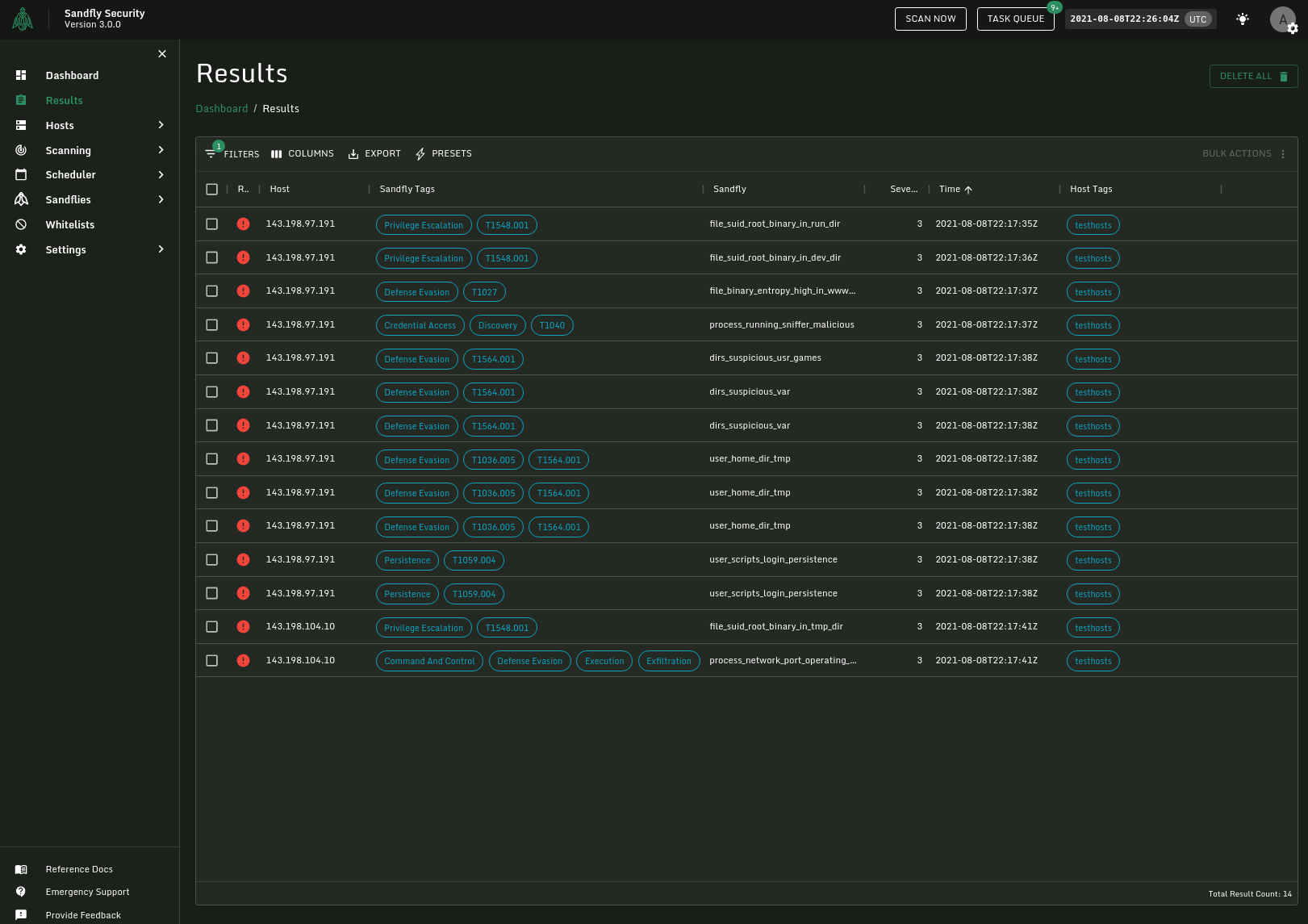1308x924 pixels.
Task: Open the FILTERS panel
Action: point(232,154)
